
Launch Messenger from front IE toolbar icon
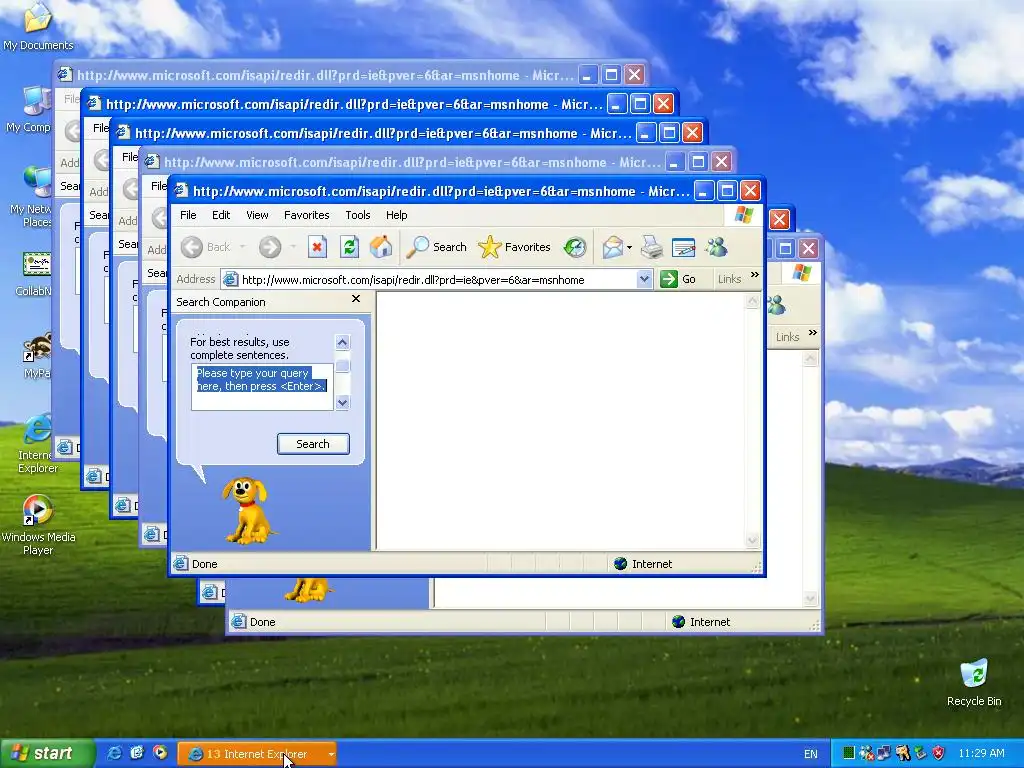(x=716, y=247)
